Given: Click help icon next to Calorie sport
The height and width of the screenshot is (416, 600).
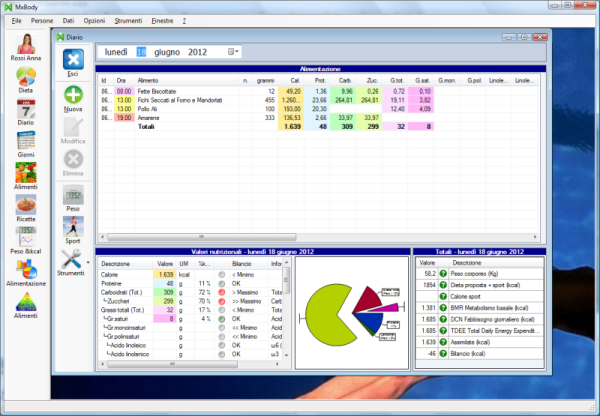Looking at the screenshot, I should tap(443, 296).
